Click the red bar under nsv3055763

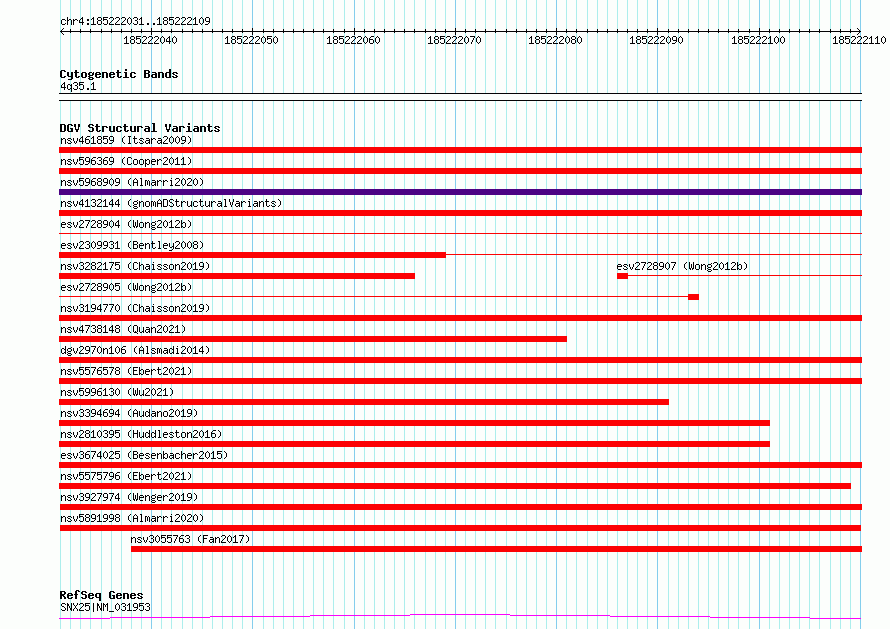tap(497, 549)
